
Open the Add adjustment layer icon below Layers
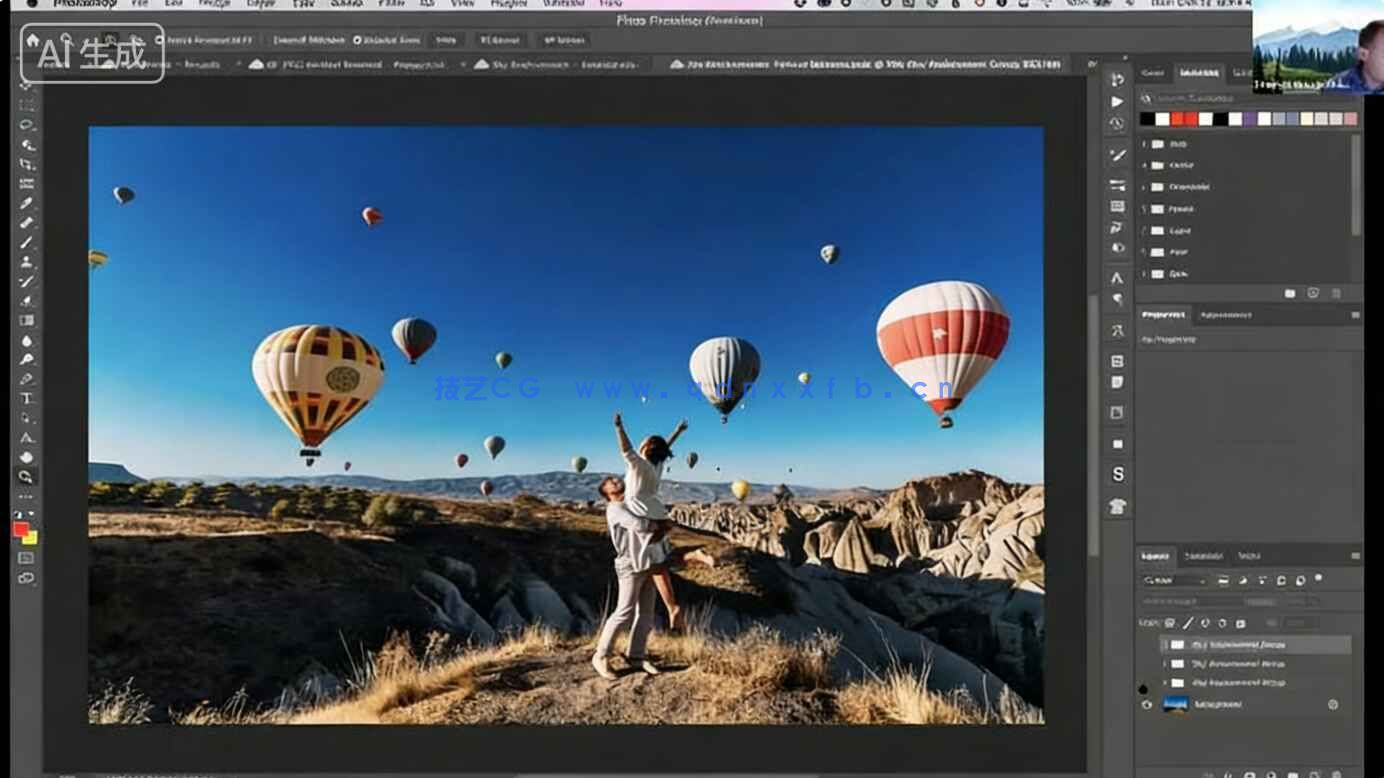(1271, 774)
